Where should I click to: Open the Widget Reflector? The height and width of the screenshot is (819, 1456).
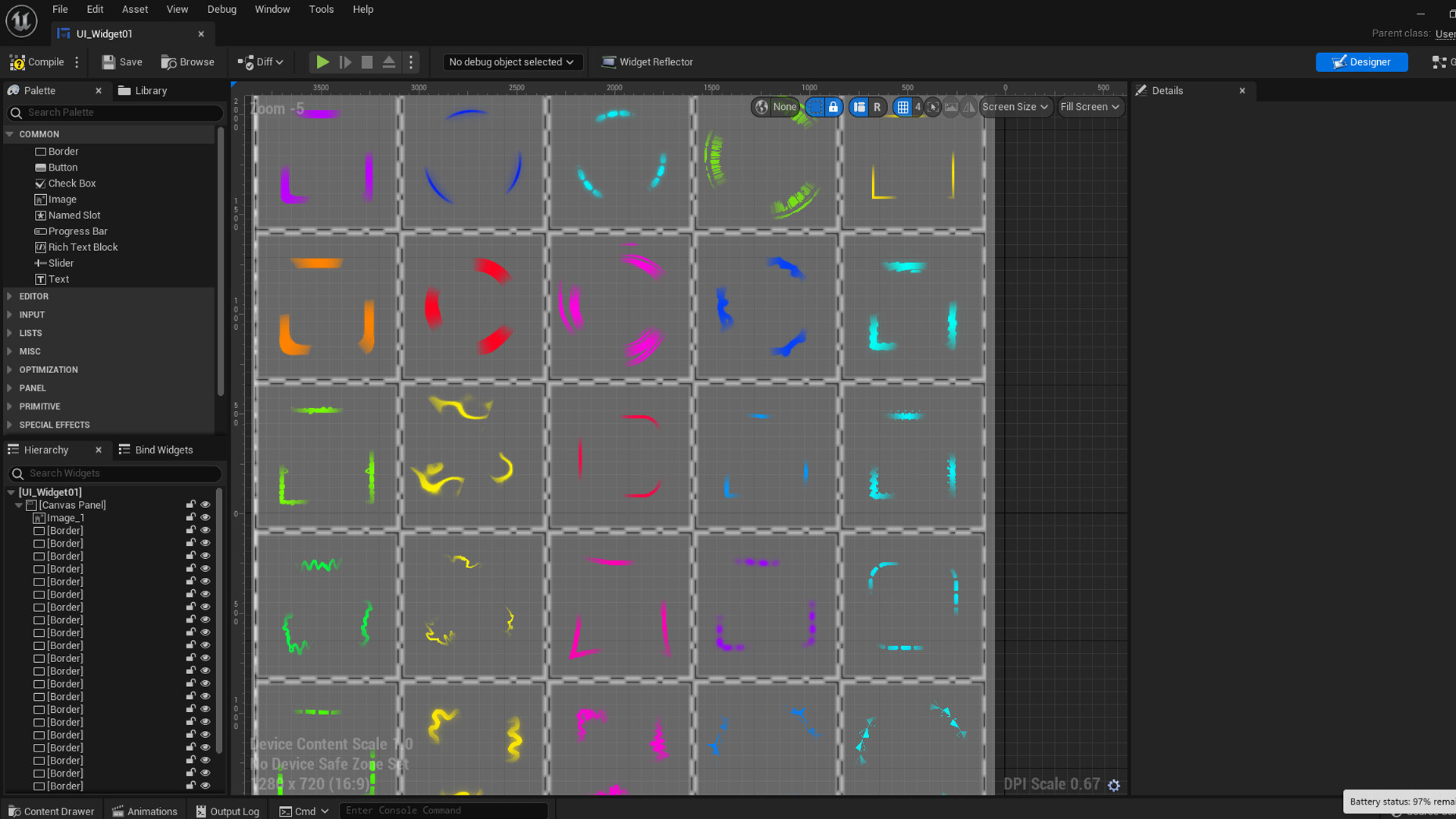(x=647, y=62)
